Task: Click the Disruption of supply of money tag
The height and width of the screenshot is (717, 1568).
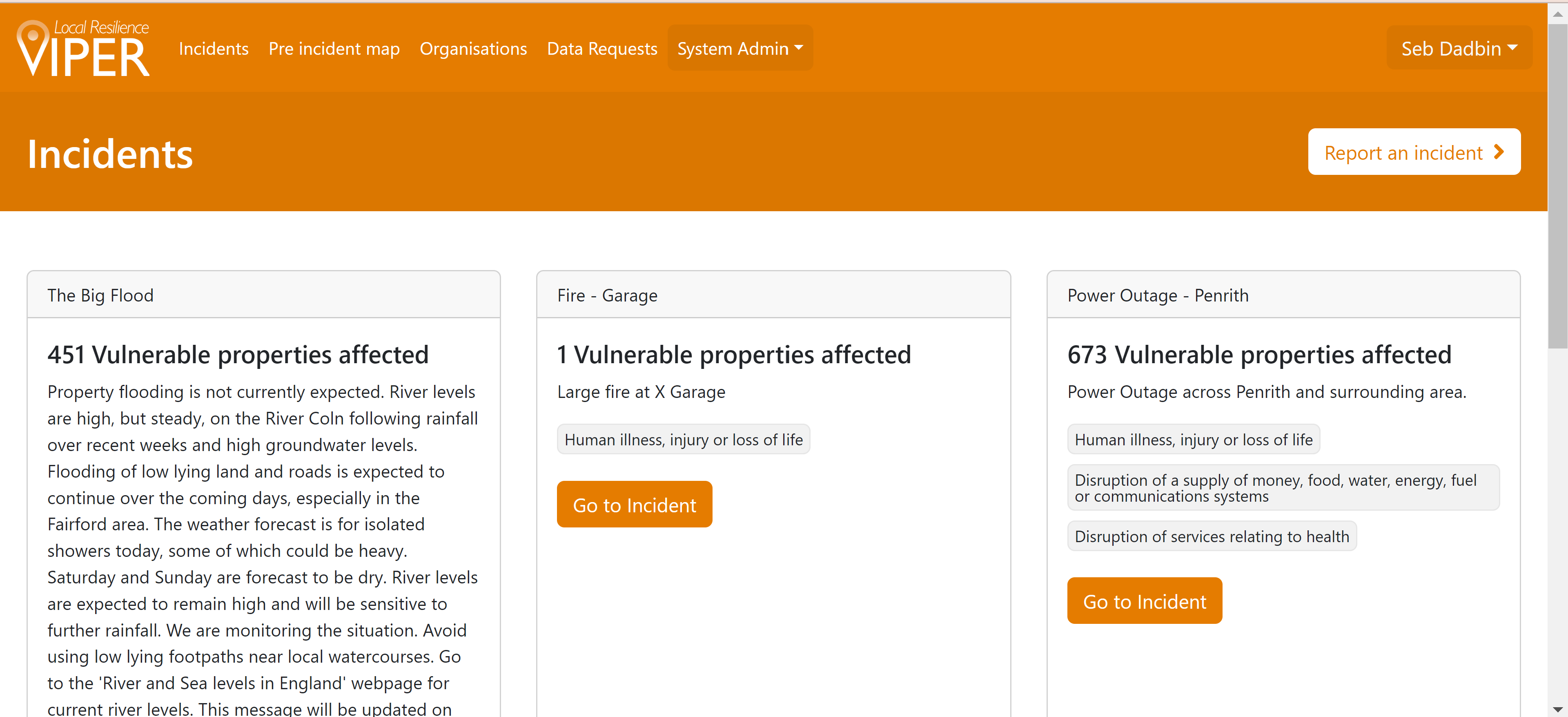Action: click(1283, 488)
